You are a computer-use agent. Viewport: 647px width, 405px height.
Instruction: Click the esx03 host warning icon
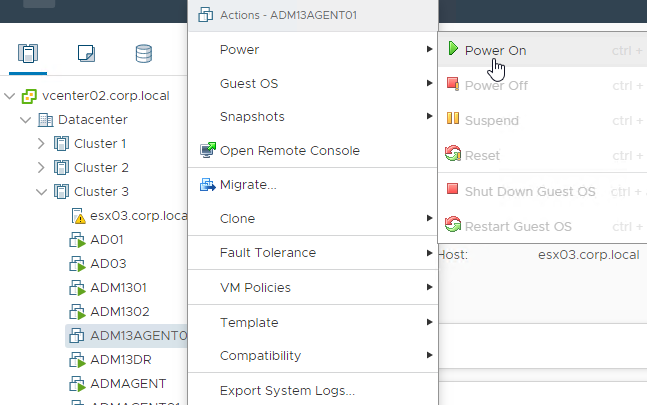coord(78,216)
